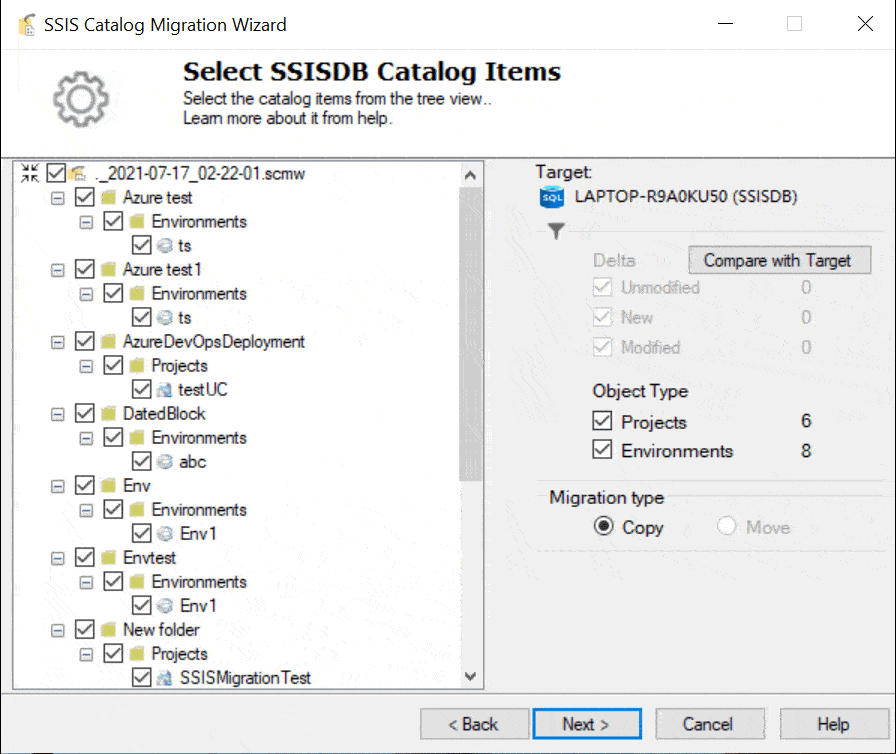Toggle the Environments object type checkbox
Viewport: 896px width, 754px height.
tap(602, 450)
